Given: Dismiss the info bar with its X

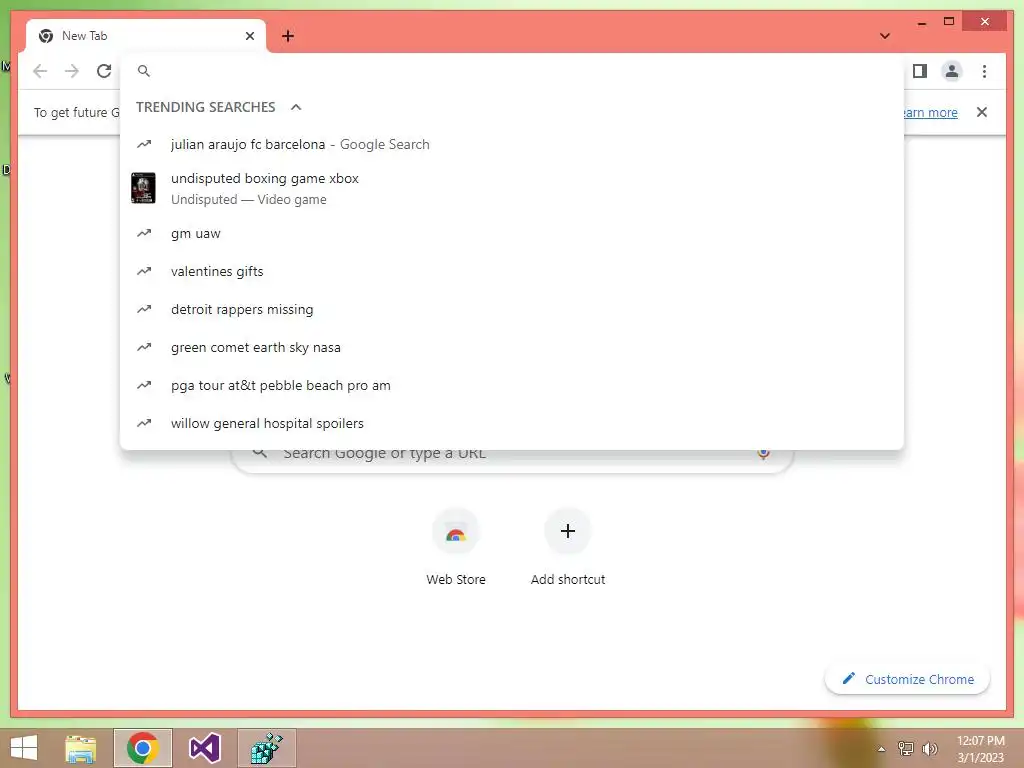Looking at the screenshot, I should tap(982, 112).
